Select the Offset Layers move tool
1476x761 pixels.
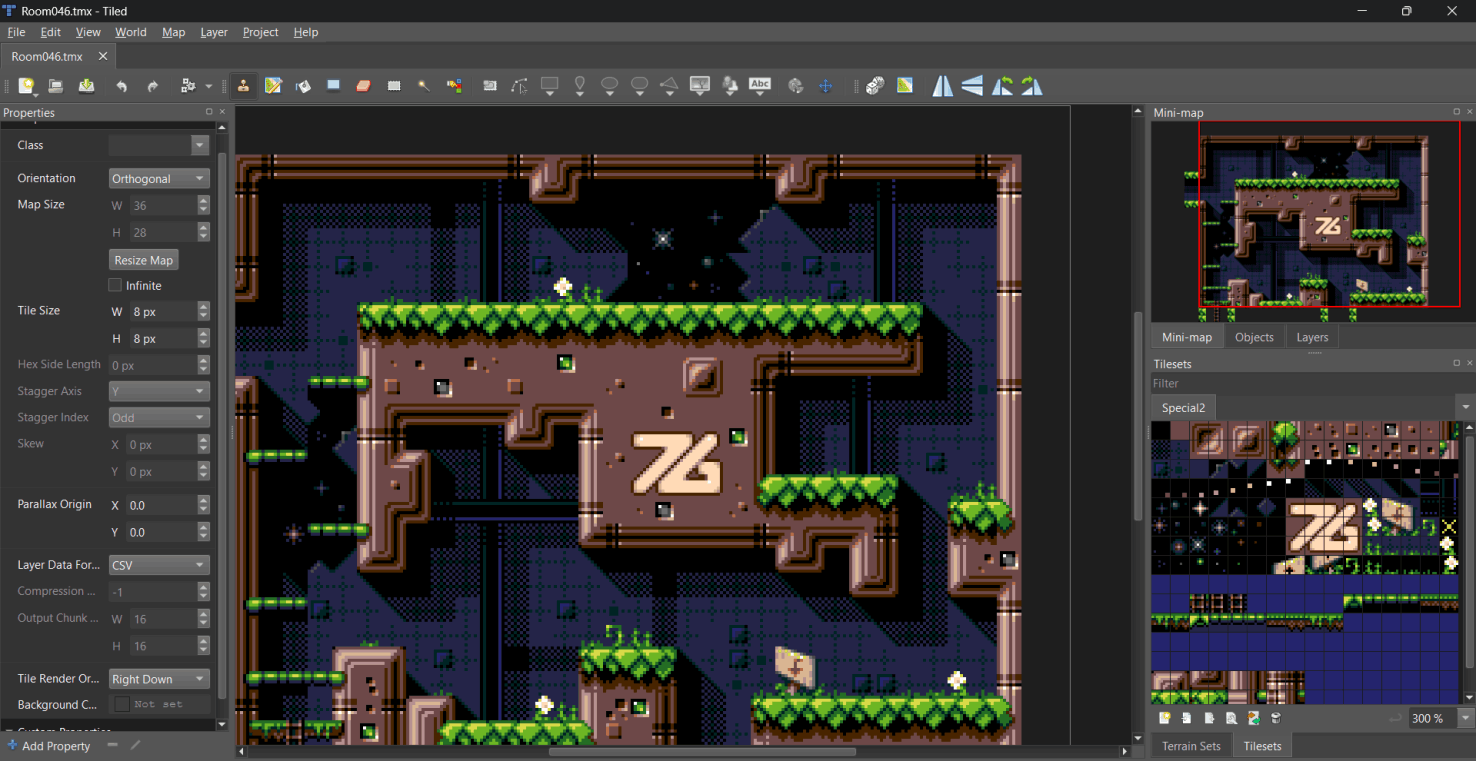click(825, 86)
